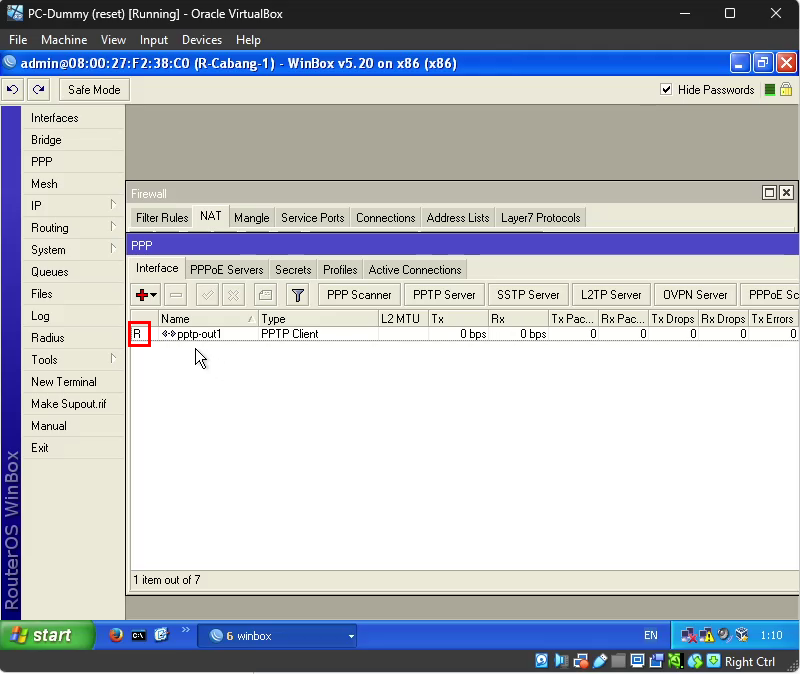This screenshot has width=800, height=674.
Task: Redo action in WinBox toolbar
Action: [x=38, y=90]
